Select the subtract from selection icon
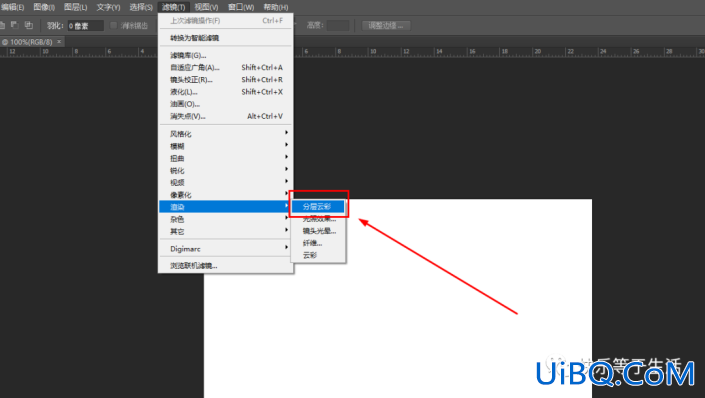 [15, 25]
